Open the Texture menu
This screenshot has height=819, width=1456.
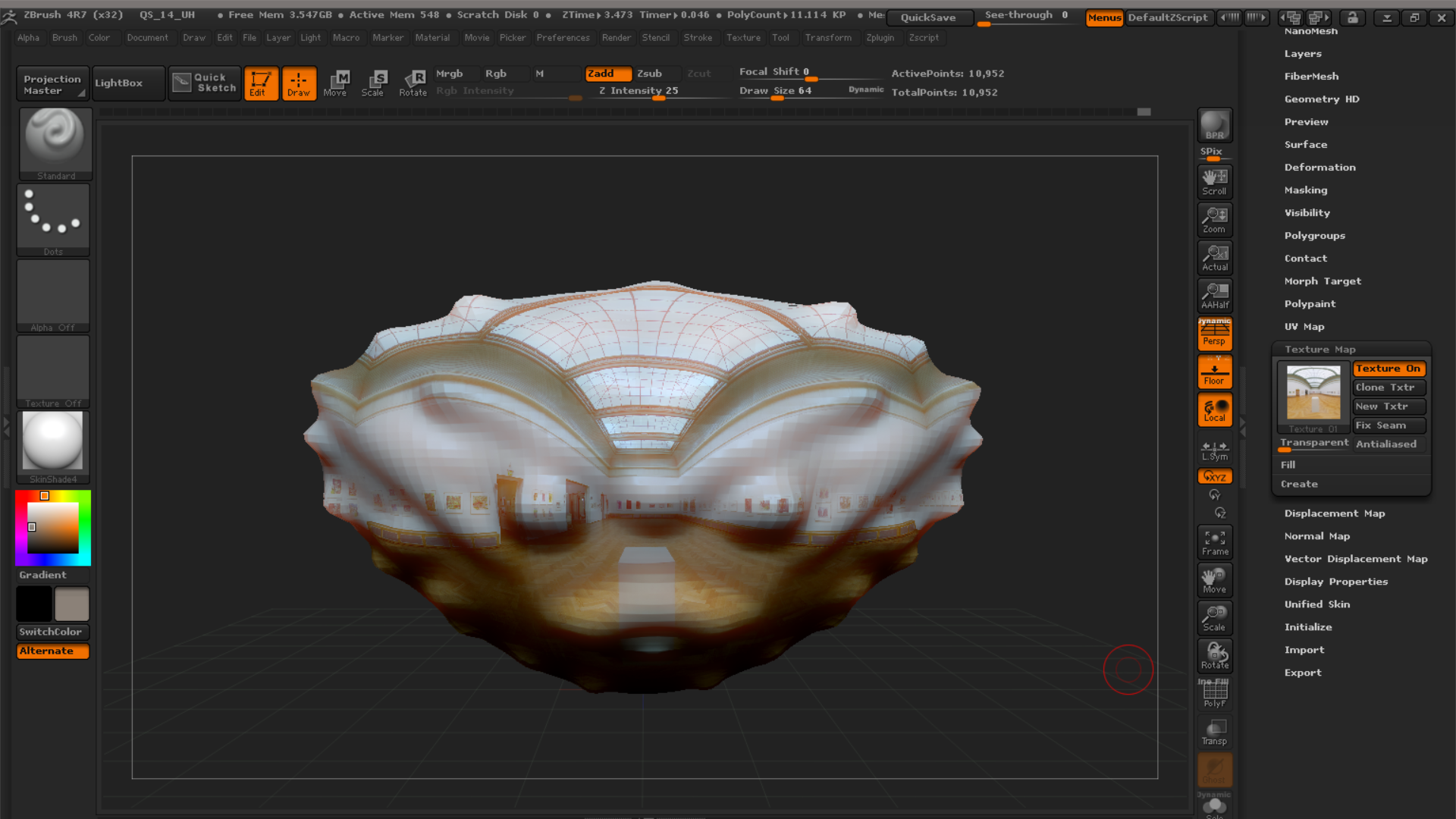tap(743, 37)
